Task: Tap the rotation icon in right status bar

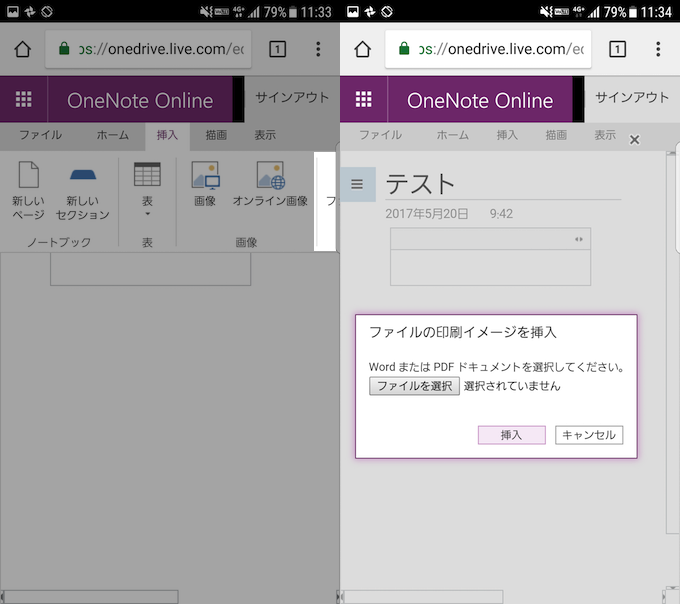Action: click(x=387, y=11)
